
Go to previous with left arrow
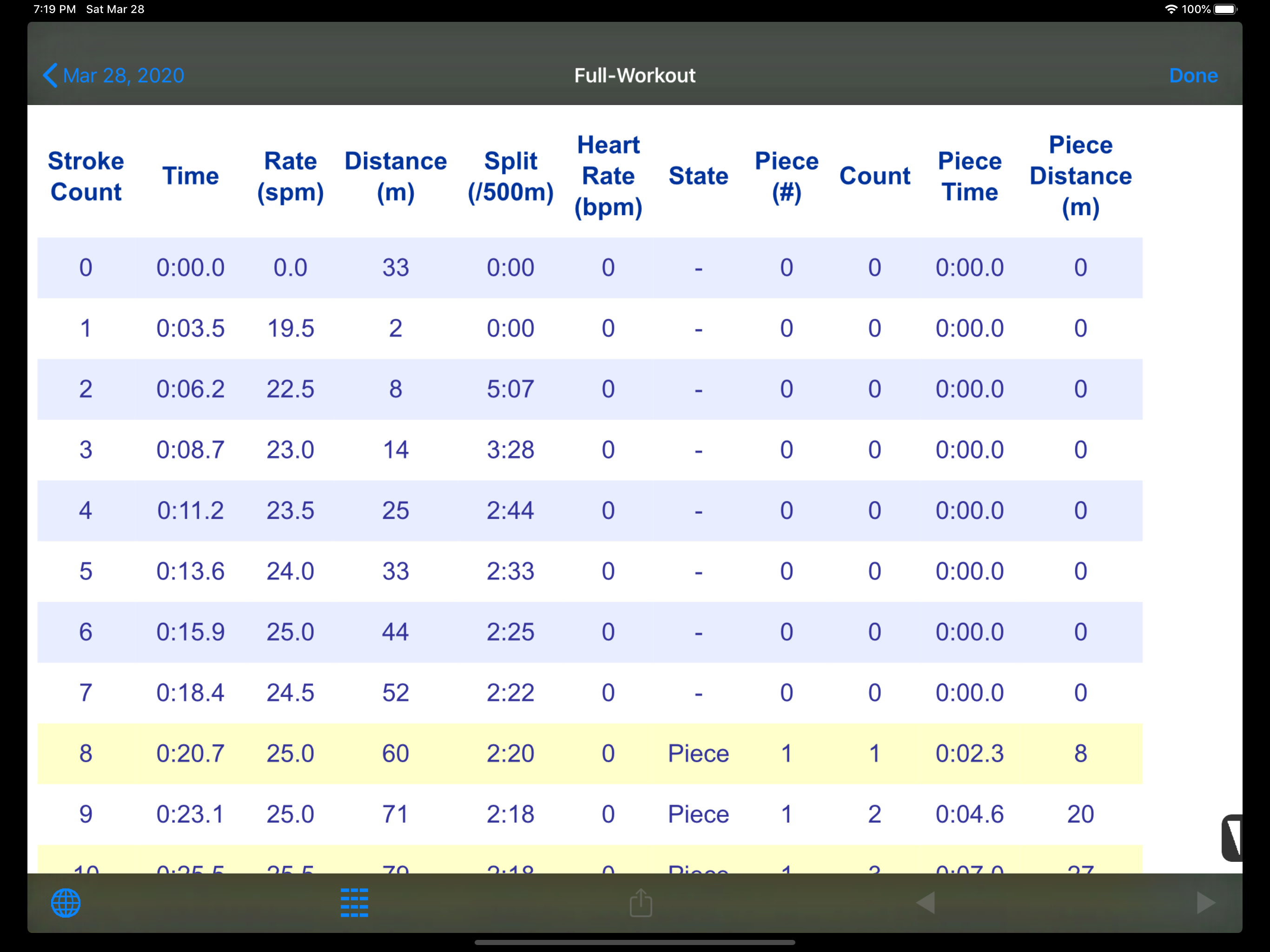926,903
